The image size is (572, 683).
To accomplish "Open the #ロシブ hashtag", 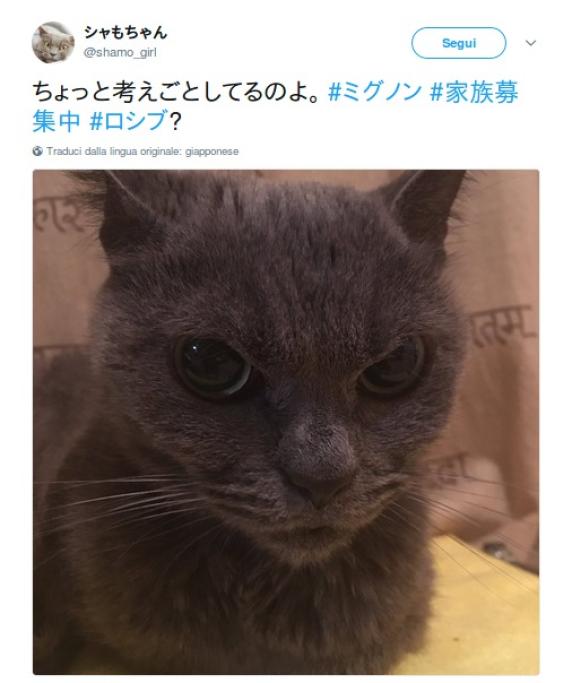I will click(129, 121).
